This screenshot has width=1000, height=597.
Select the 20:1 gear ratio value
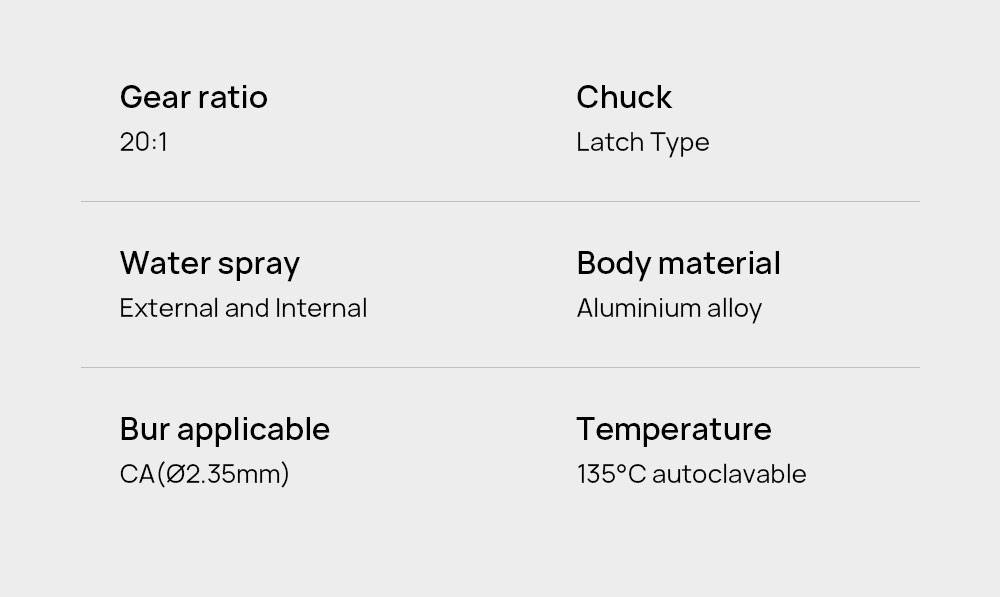tap(143, 142)
